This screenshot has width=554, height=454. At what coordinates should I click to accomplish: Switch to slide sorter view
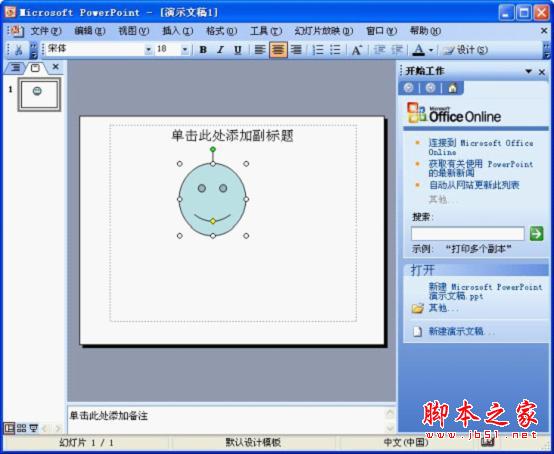point(22,428)
